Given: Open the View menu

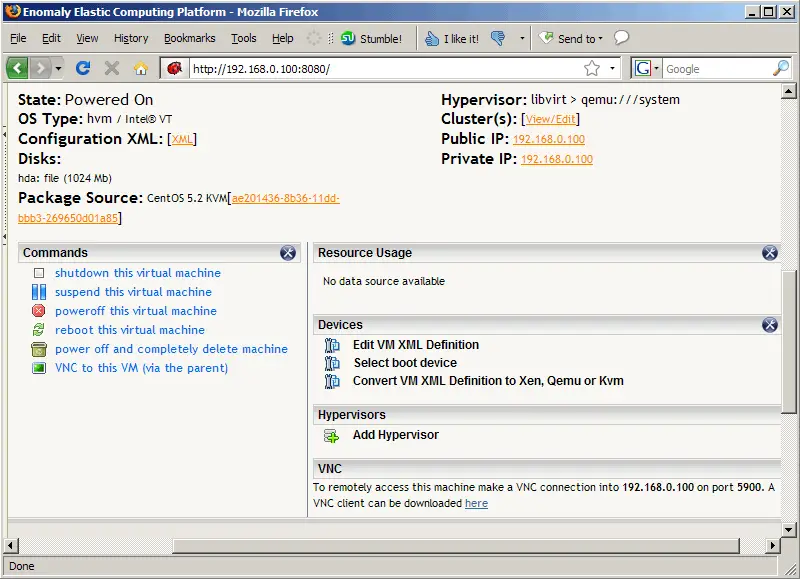Looking at the screenshot, I should tap(87, 38).
